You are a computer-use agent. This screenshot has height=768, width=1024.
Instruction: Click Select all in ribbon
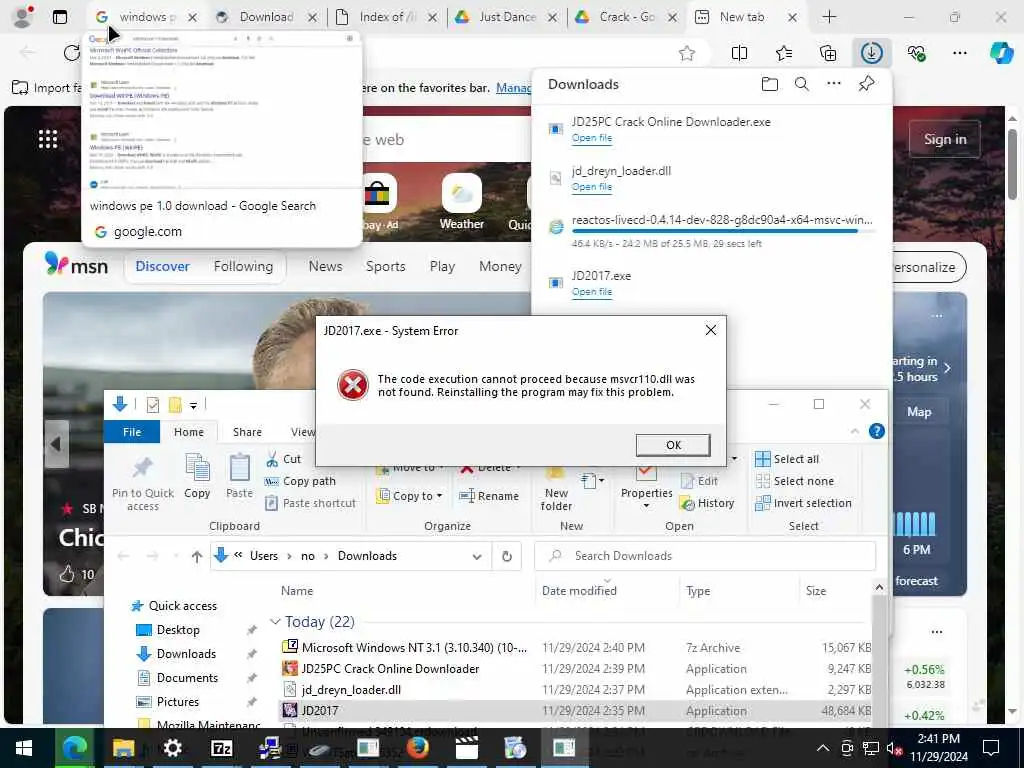pos(787,459)
